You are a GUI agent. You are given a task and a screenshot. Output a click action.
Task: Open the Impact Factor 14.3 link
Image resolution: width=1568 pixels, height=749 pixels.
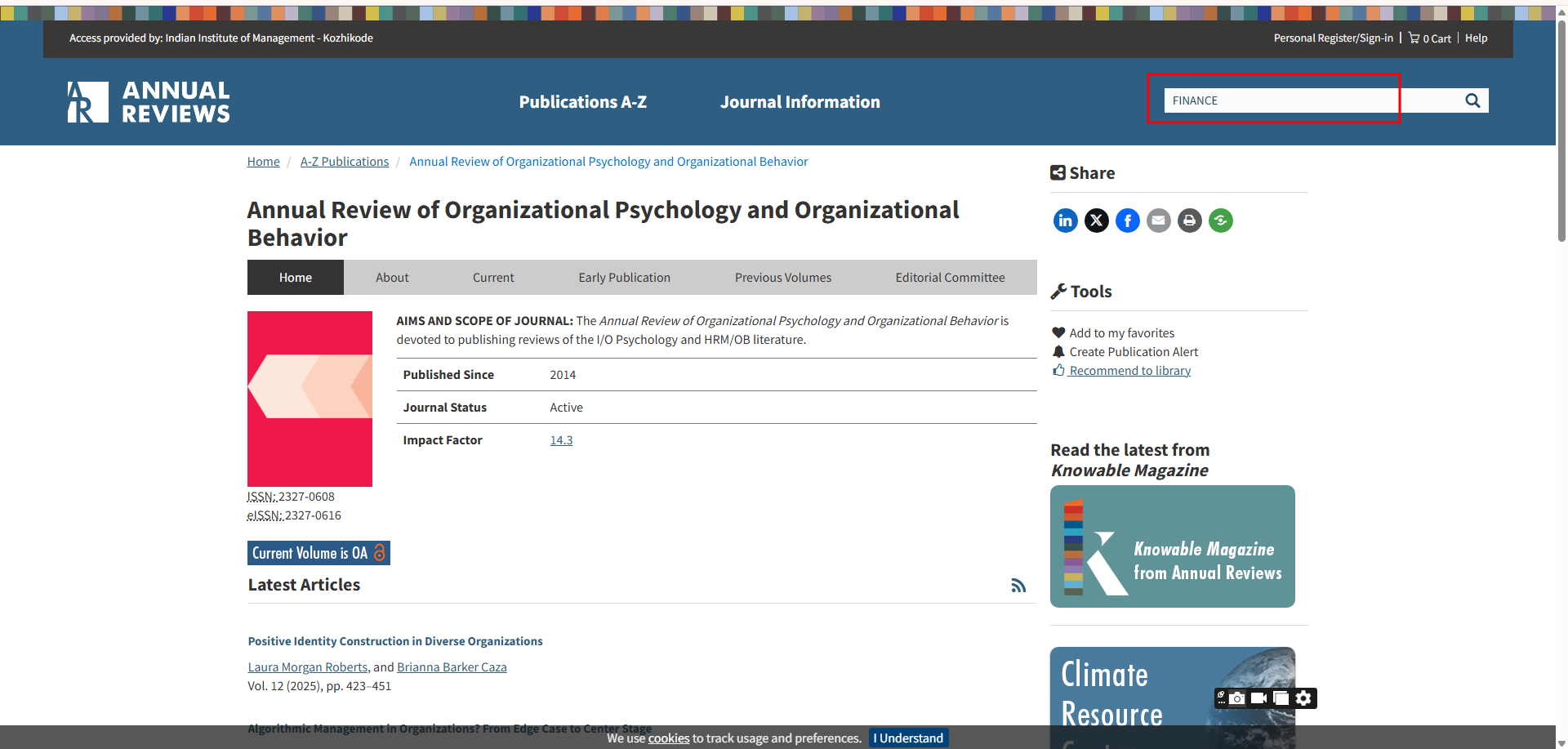coord(561,440)
